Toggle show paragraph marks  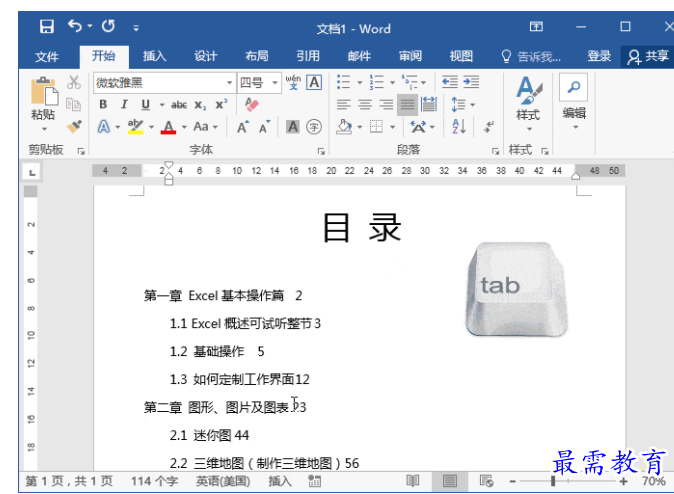coord(488,127)
